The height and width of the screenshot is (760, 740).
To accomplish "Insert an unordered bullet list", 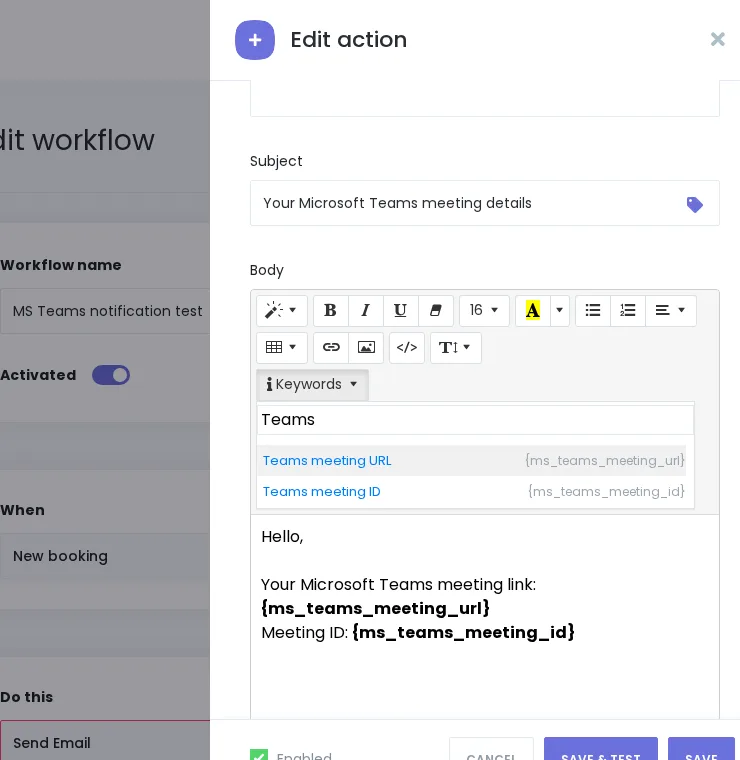I will (593, 310).
